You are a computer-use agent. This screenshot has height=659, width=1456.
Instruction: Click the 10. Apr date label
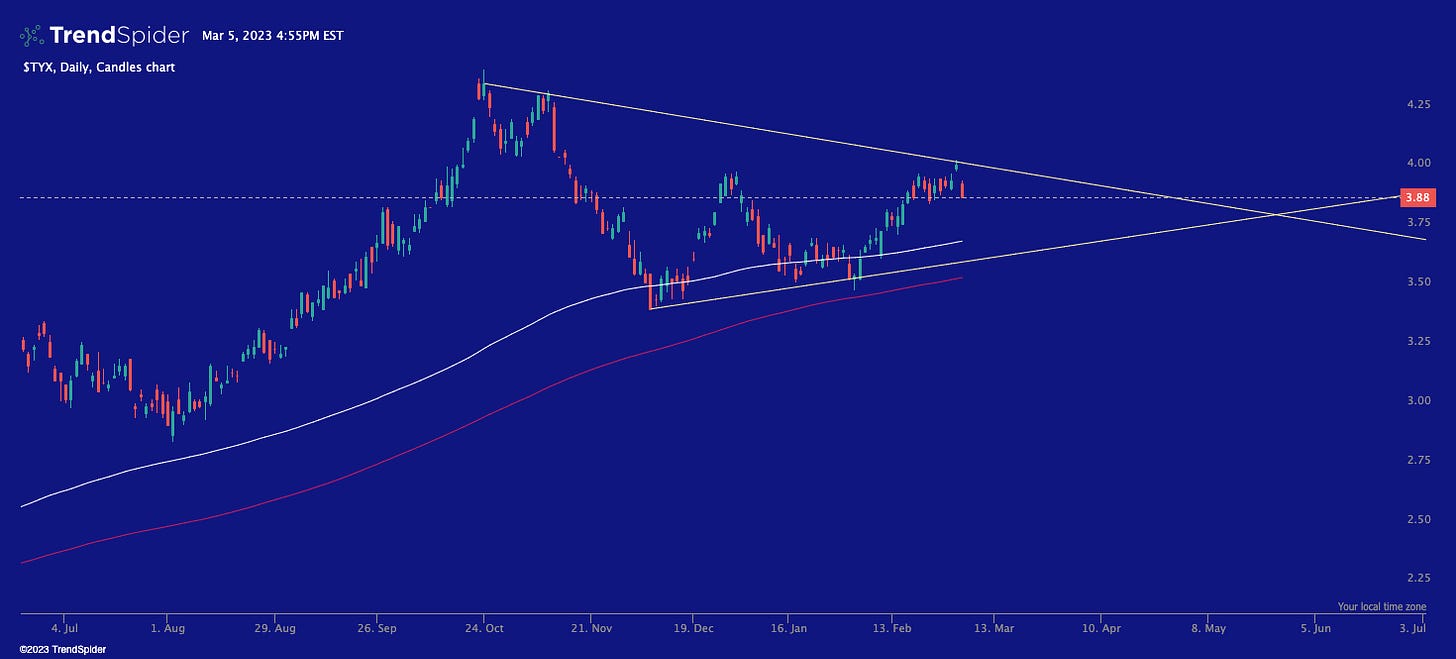1100,629
